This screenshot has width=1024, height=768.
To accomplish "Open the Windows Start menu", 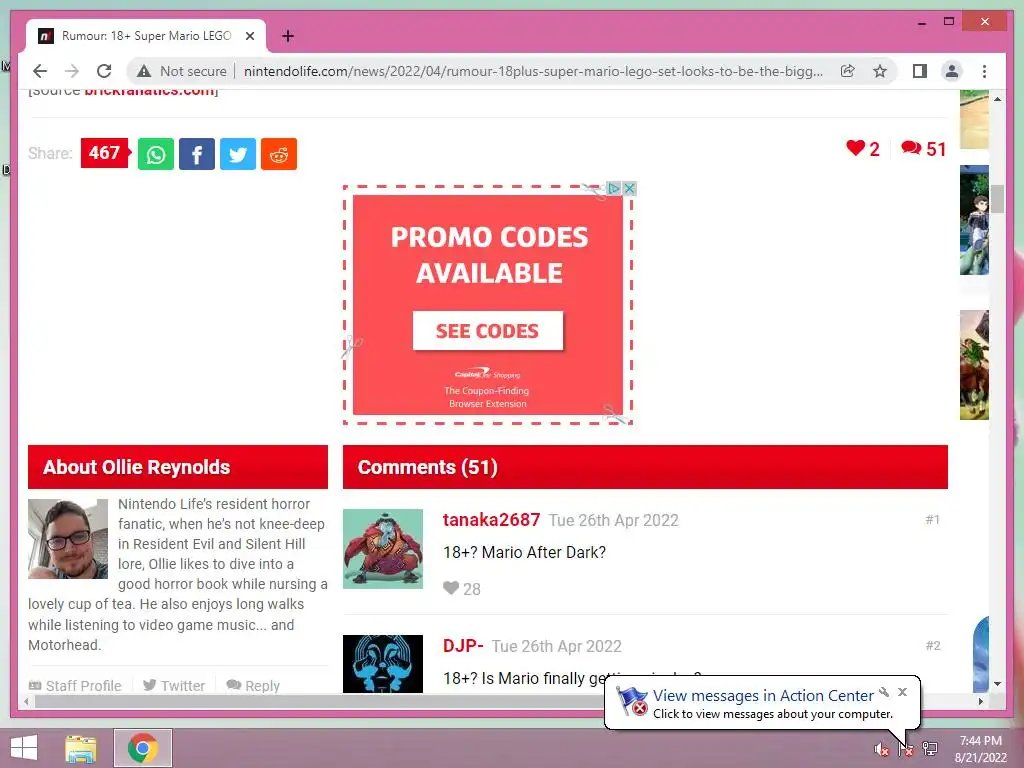I will tap(24, 748).
